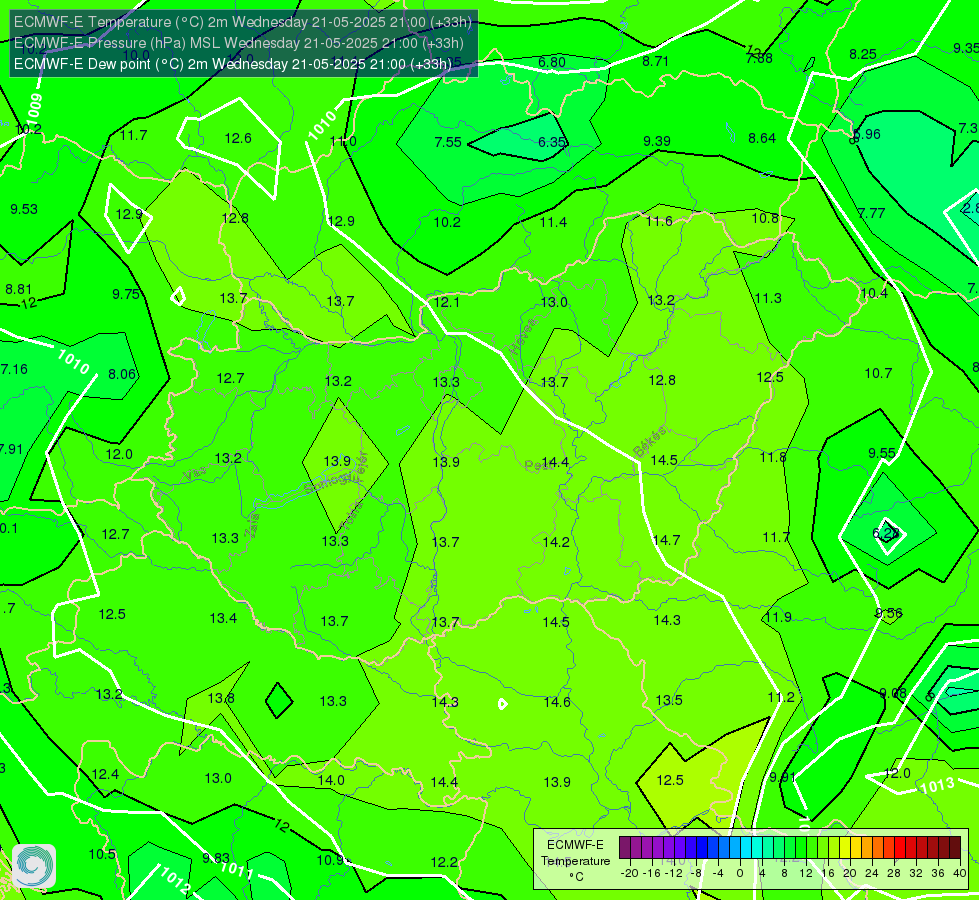Image resolution: width=979 pixels, height=900 pixels.
Task: Click the 1011 isobar label
Action: [x=237, y=869]
